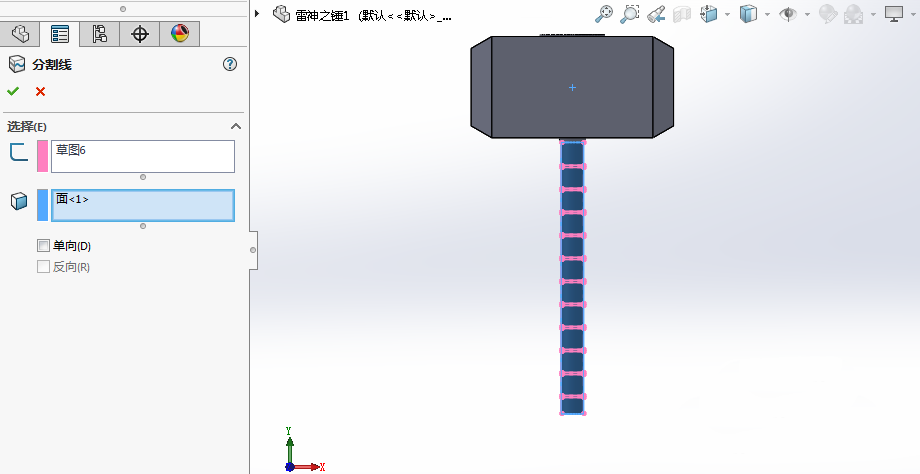Click the greyed Section View icon
Screen dimensions: 920x474
click(682, 13)
